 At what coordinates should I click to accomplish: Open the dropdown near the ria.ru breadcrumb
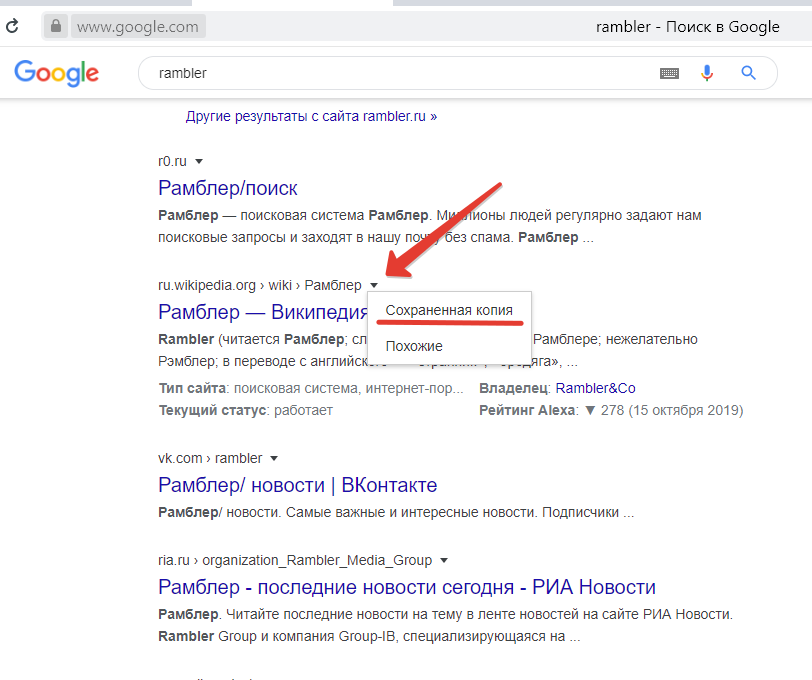(x=444, y=560)
